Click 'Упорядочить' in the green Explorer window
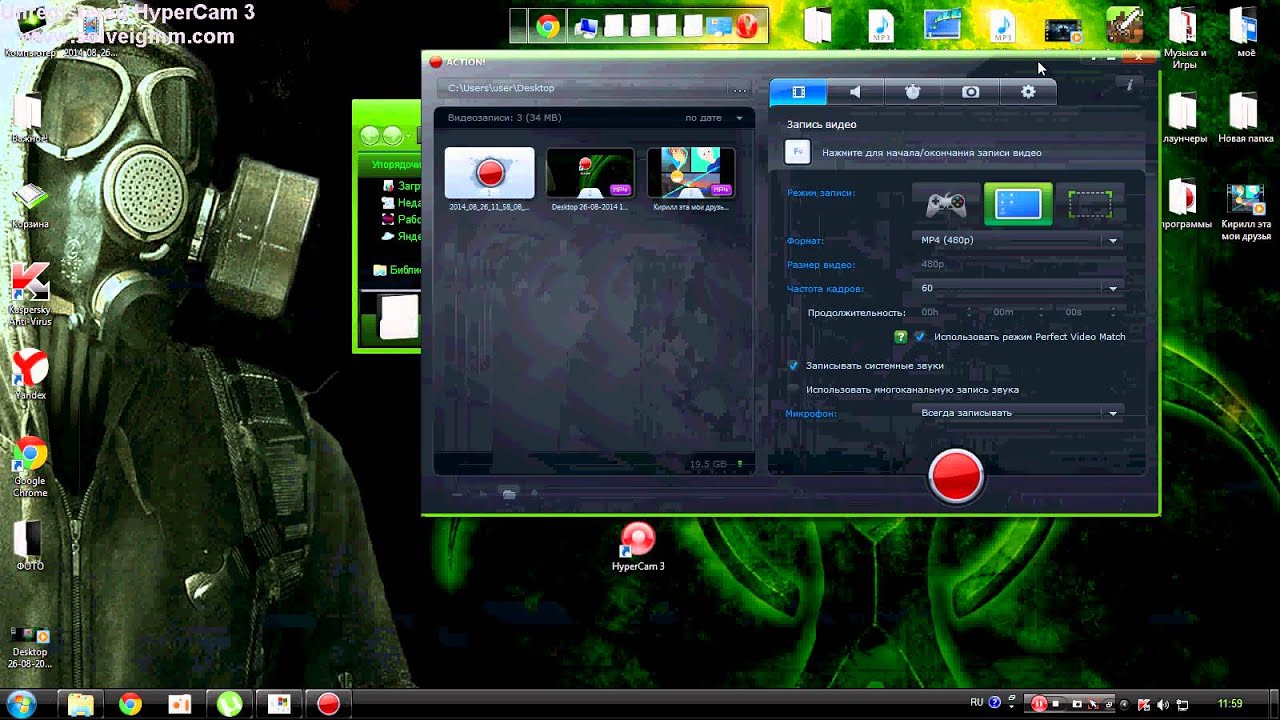The height and width of the screenshot is (720, 1280). (395, 164)
